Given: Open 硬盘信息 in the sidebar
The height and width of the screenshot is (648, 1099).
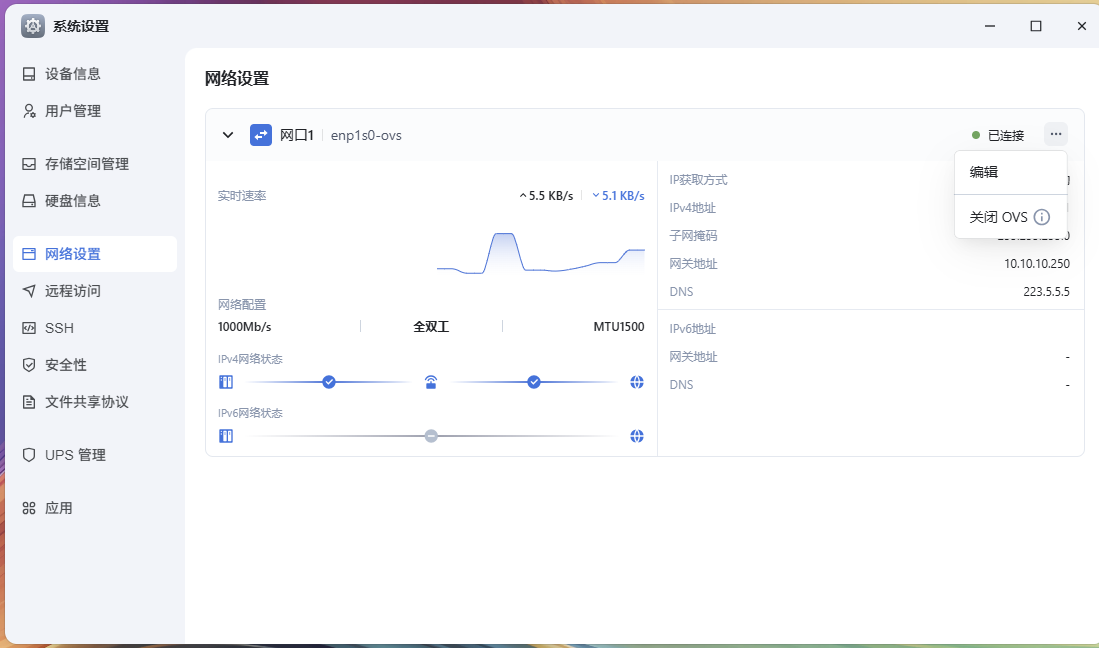Looking at the screenshot, I should [95, 201].
